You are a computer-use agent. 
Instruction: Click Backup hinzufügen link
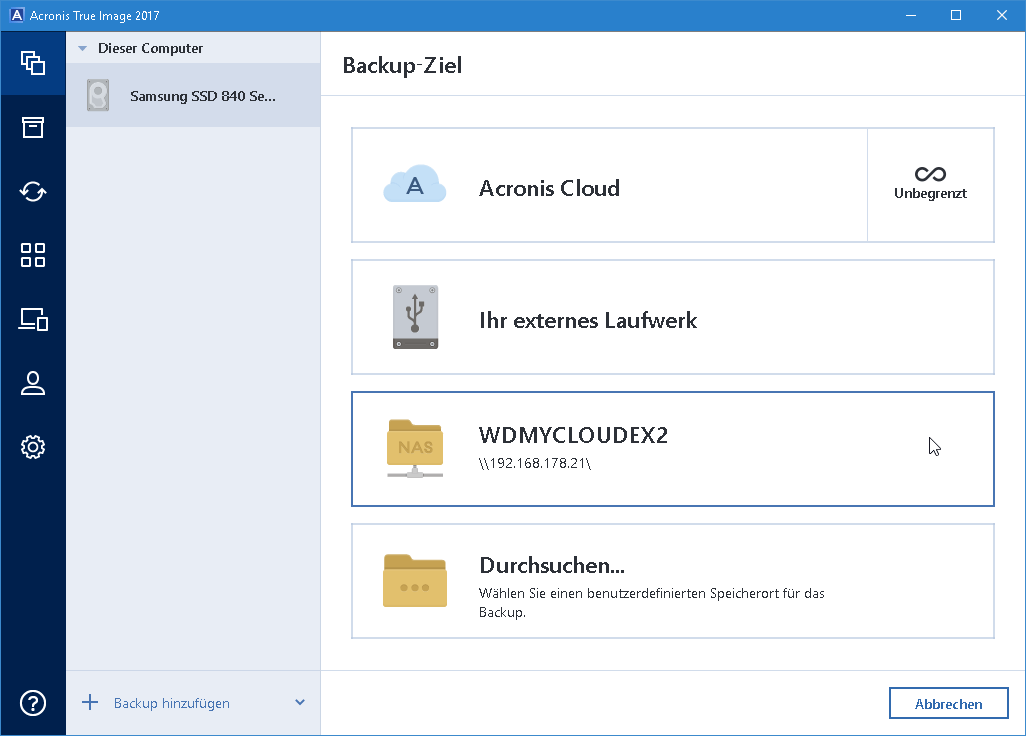coord(171,703)
